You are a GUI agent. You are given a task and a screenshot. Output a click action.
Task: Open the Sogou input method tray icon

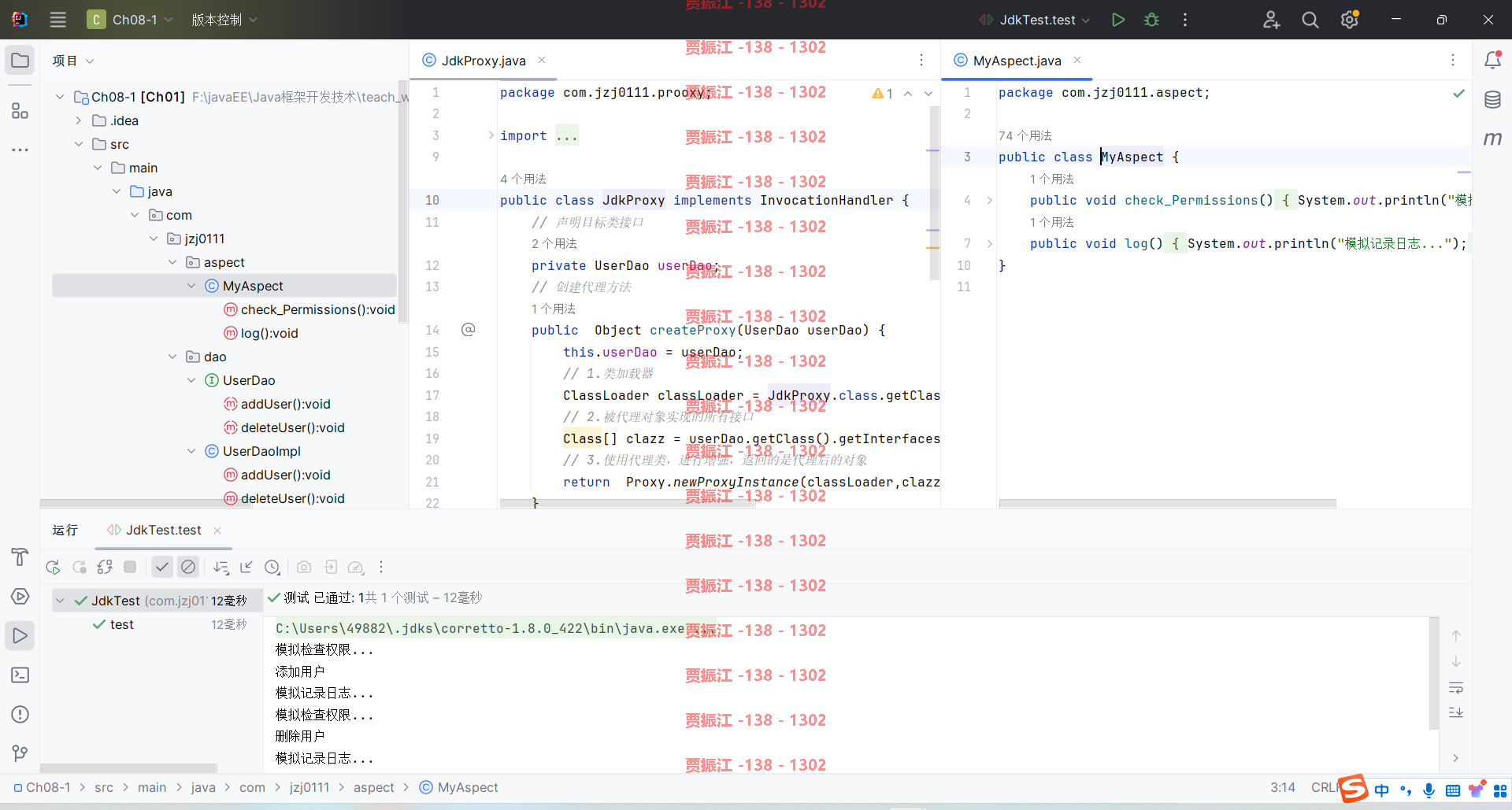pyautogui.click(x=1353, y=789)
